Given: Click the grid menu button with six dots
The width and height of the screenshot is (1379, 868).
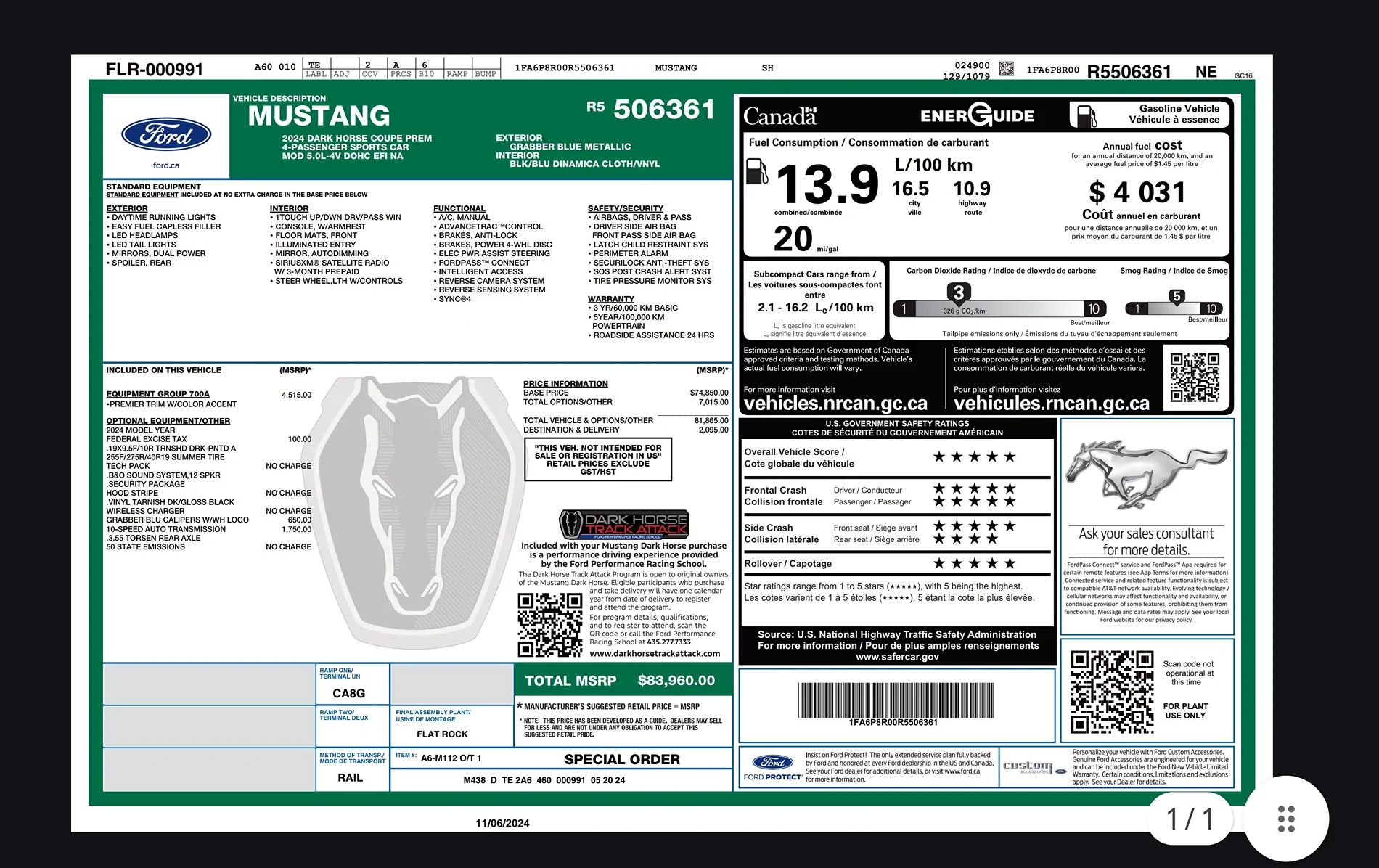Looking at the screenshot, I should pyautogui.click(x=1286, y=819).
